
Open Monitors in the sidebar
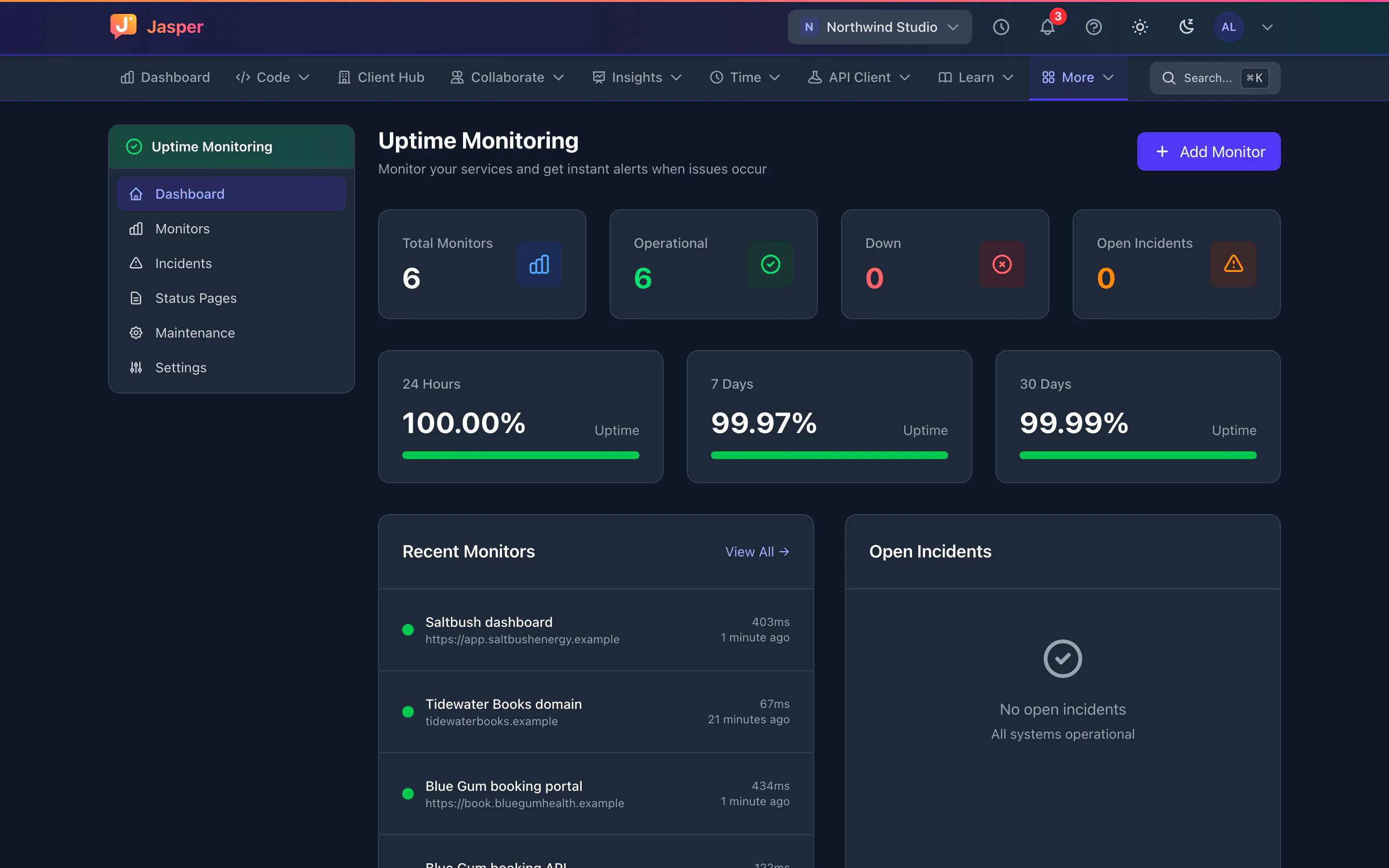click(x=231, y=229)
